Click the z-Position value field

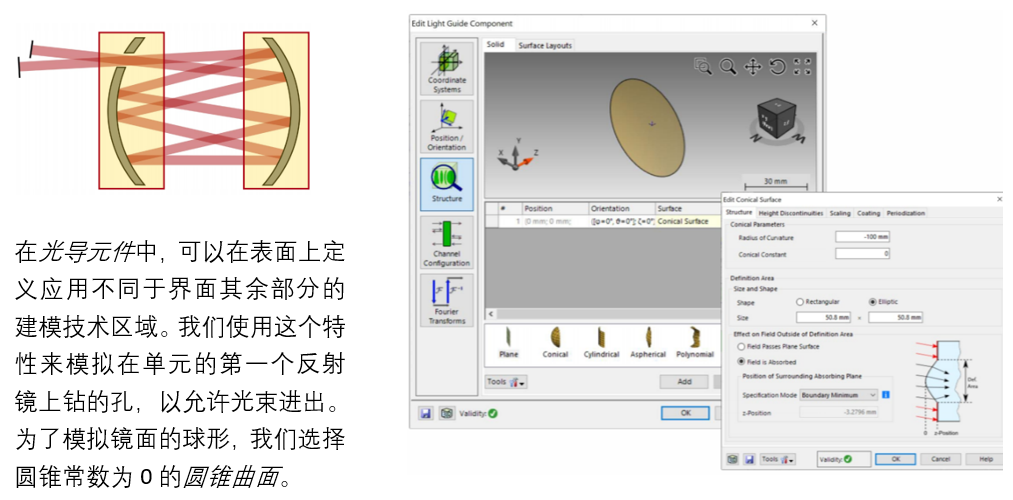tap(839, 412)
